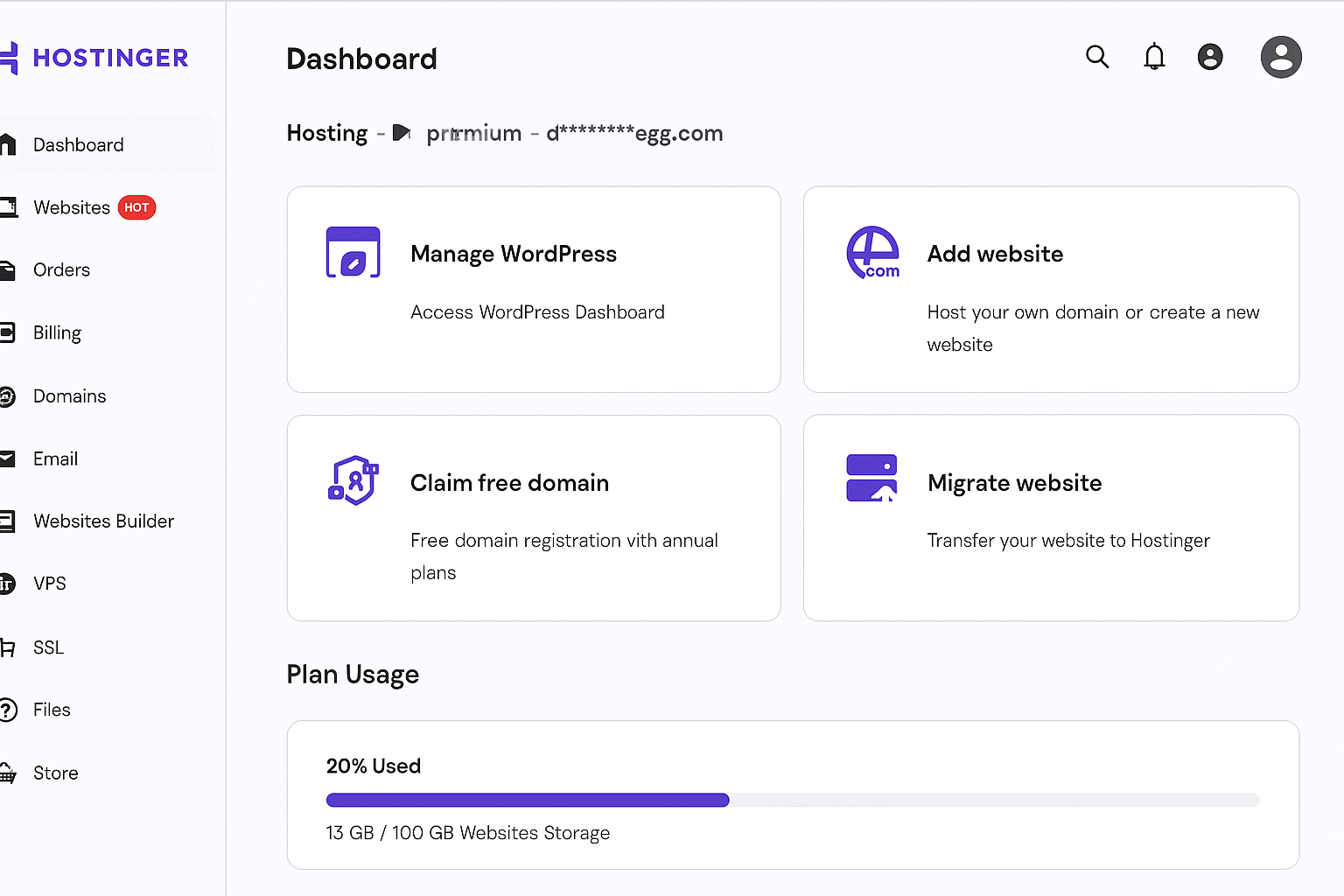Open Billing menu item
Screen dimensions: 1344x896
coord(57,333)
